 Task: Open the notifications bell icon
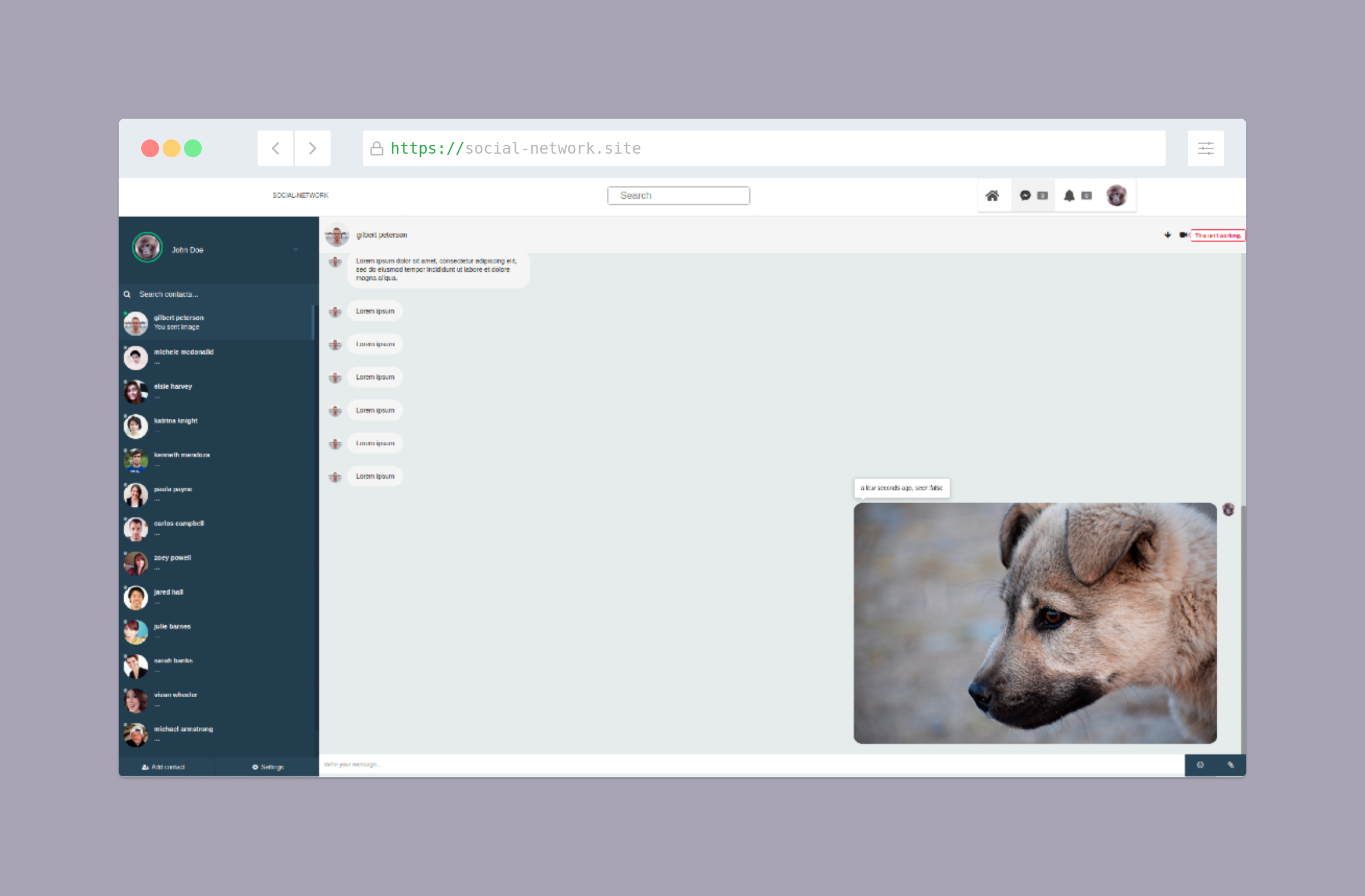[1069, 196]
